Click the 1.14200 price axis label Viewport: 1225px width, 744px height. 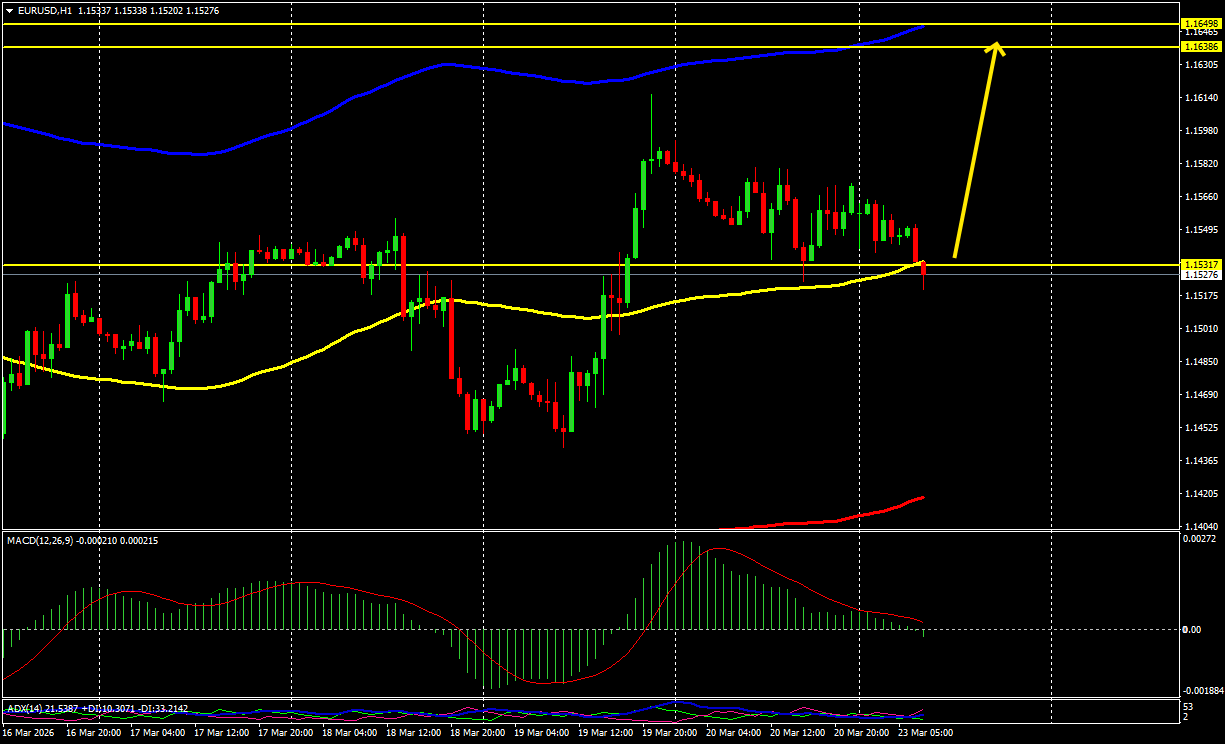click(1200, 494)
